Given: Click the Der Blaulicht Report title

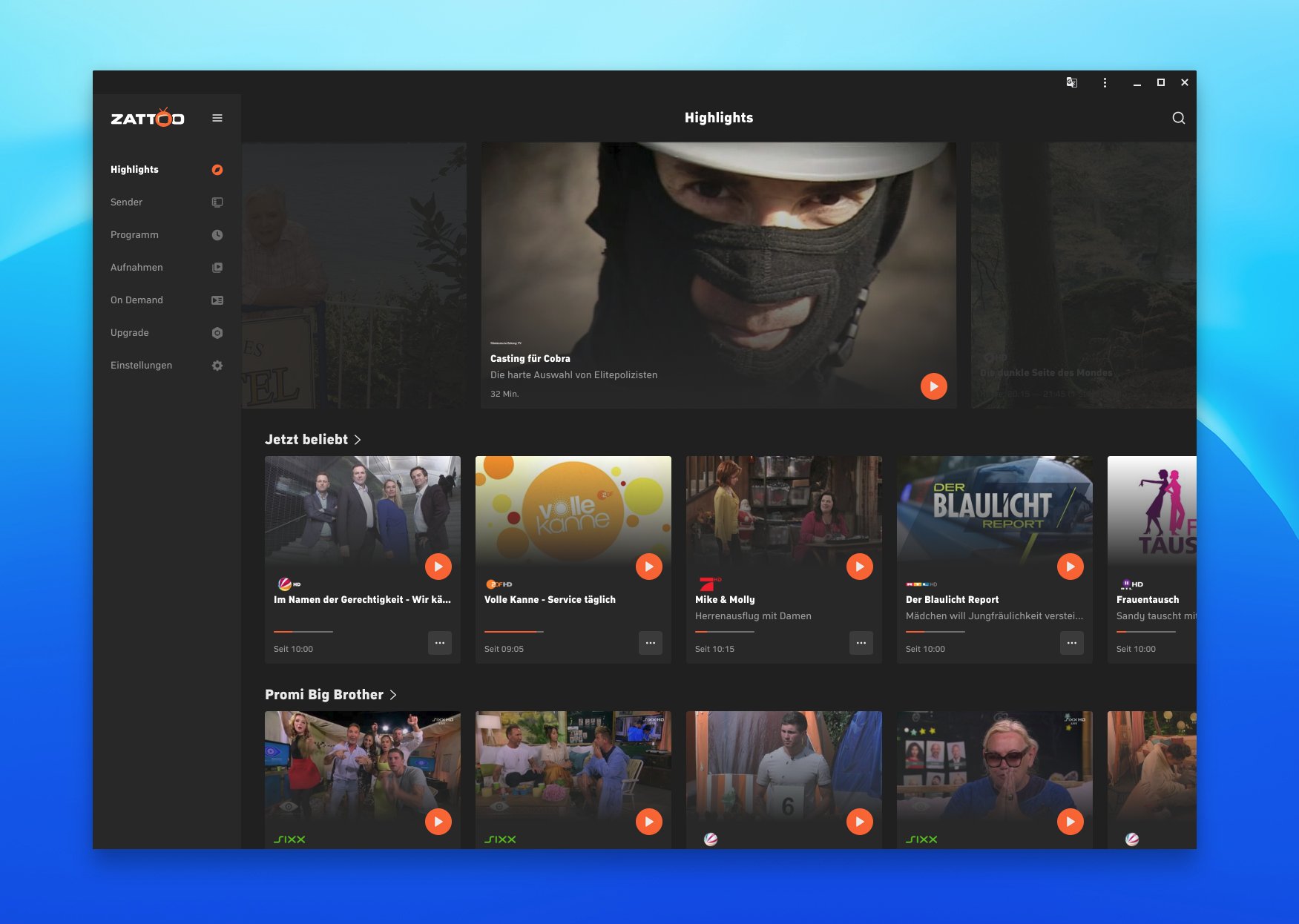Looking at the screenshot, I should click(x=952, y=599).
